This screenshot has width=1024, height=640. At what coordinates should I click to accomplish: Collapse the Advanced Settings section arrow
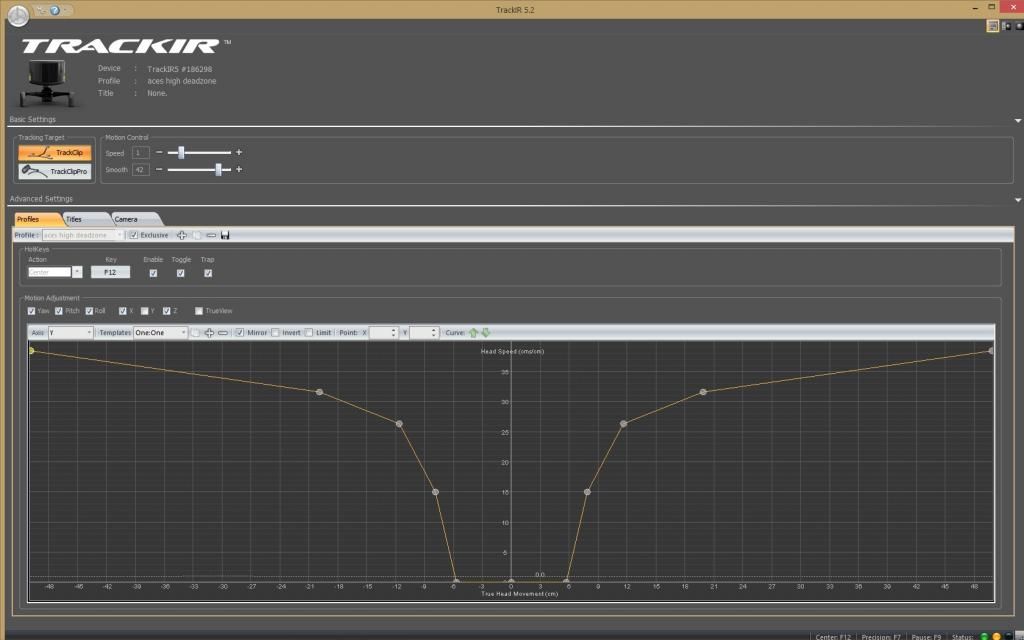1017,200
